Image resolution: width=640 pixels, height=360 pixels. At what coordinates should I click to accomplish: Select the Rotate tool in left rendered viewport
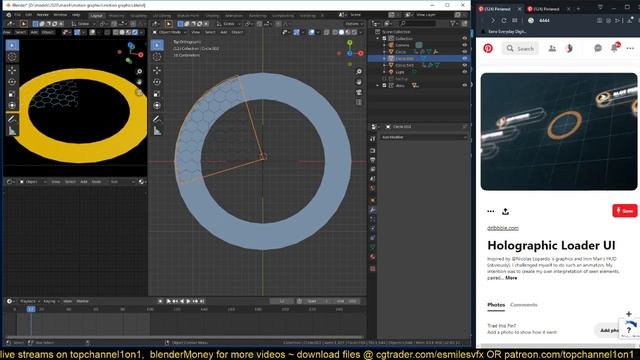pos(12,82)
